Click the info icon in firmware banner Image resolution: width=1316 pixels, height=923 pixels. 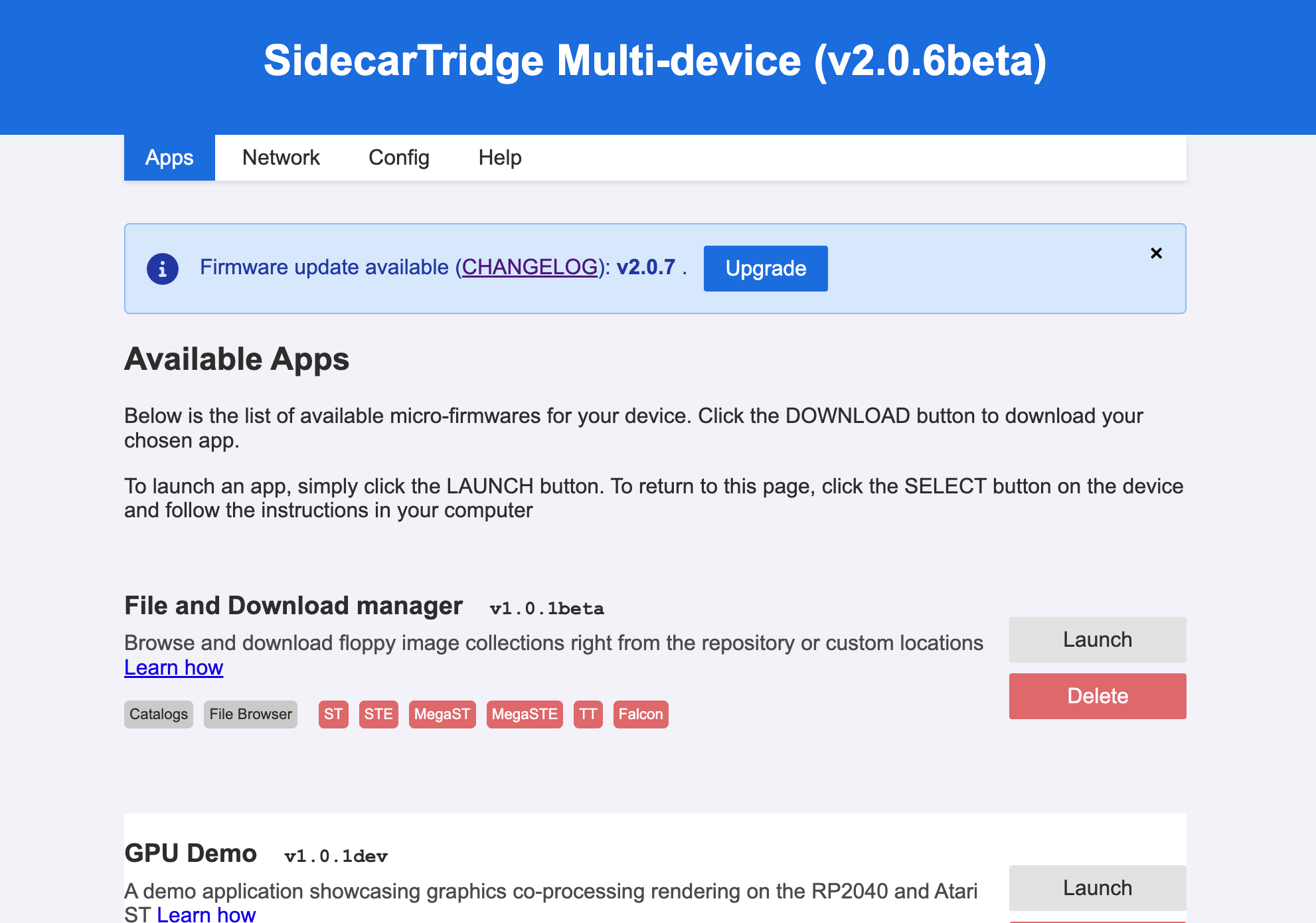point(163,269)
